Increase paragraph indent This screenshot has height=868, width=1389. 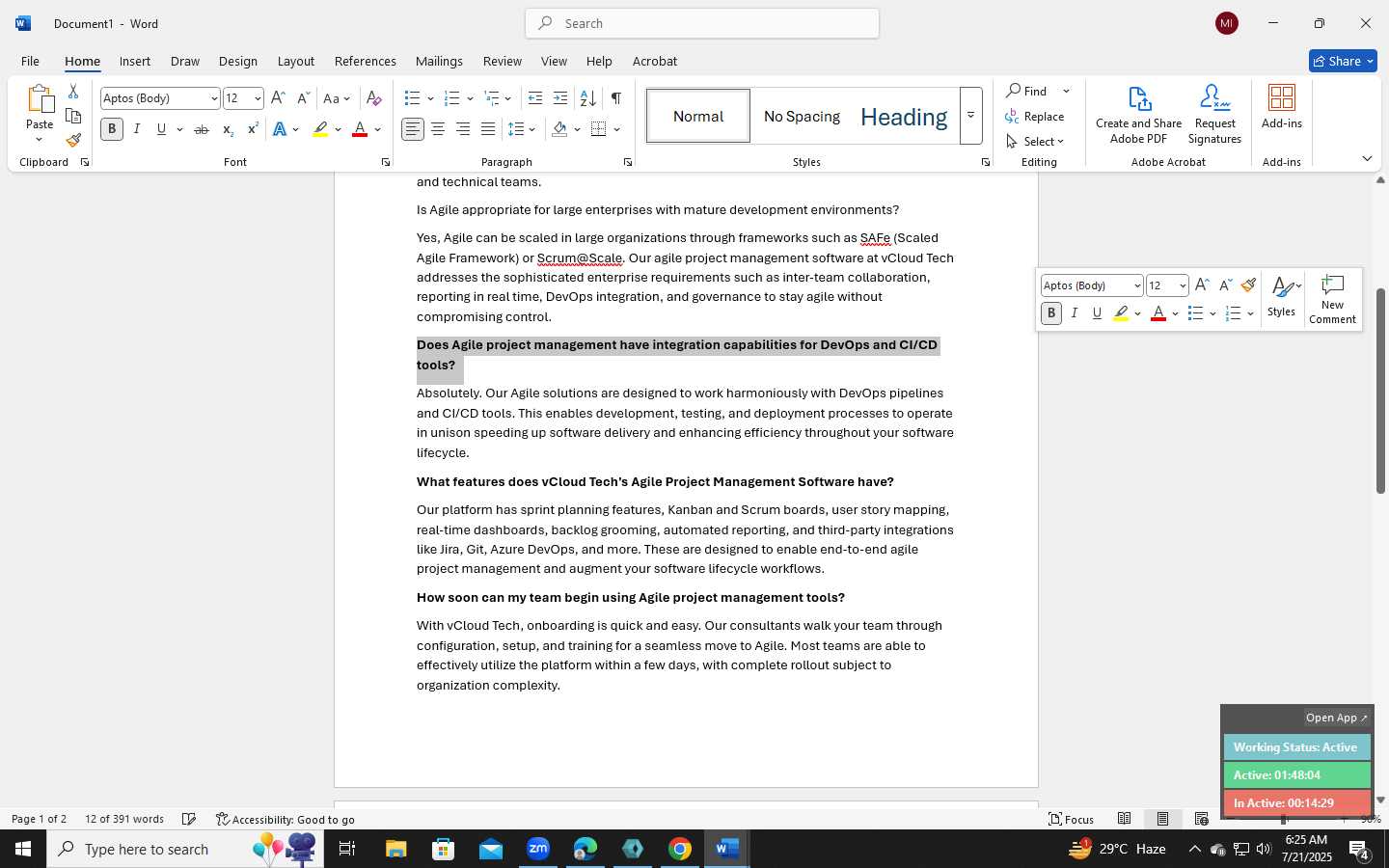(x=560, y=97)
